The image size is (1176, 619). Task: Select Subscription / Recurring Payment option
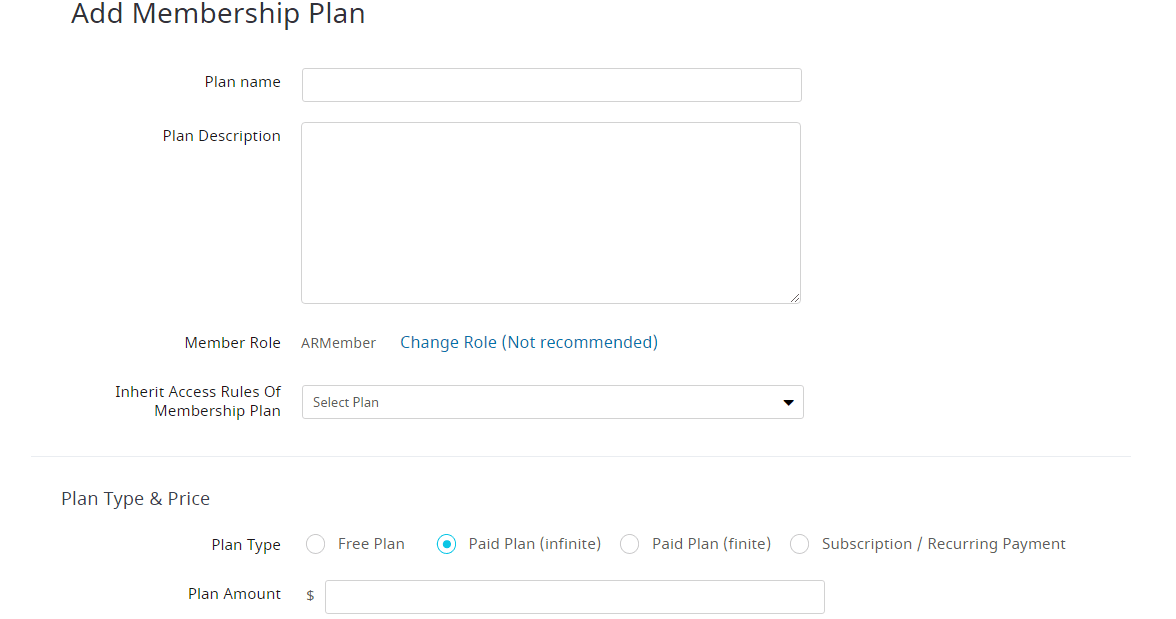pos(800,544)
